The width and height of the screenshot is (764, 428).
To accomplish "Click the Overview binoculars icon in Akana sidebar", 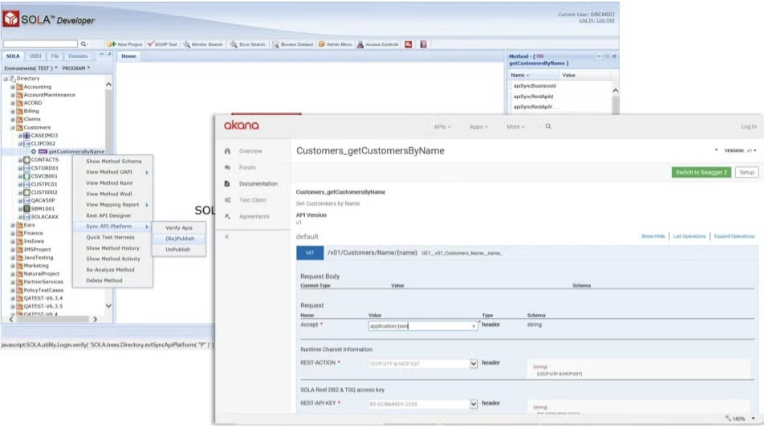I will [x=228, y=151].
